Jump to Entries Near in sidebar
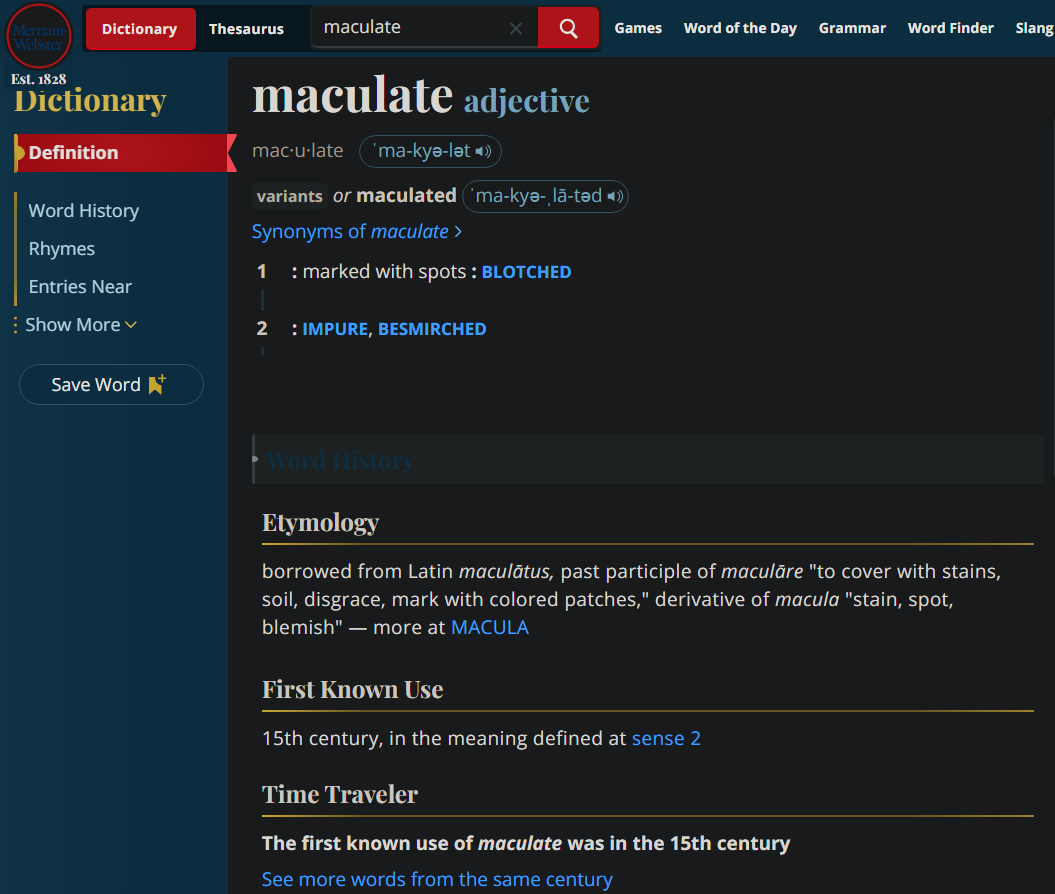 click(80, 287)
